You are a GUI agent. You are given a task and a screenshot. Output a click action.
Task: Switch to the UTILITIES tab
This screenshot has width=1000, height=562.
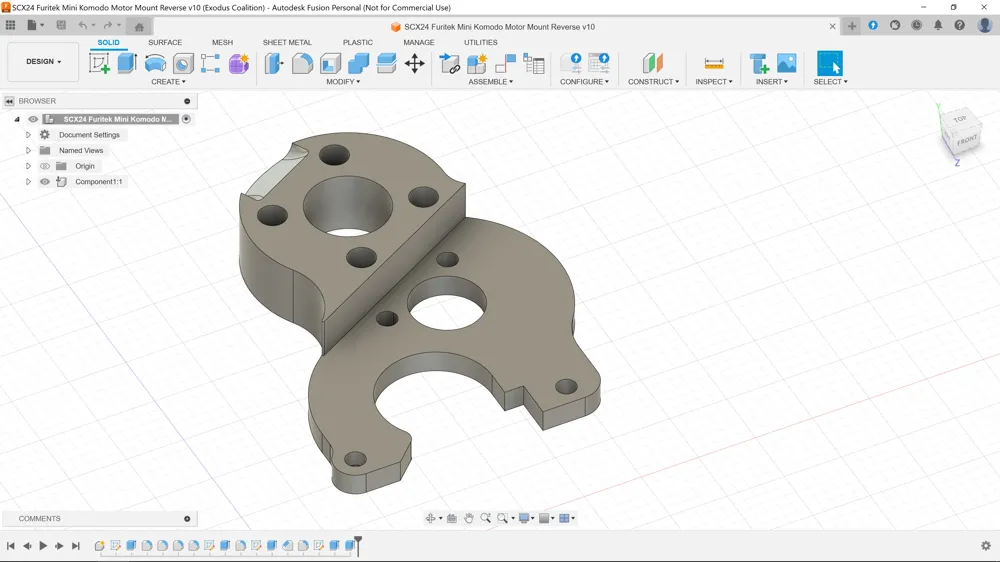pyautogui.click(x=480, y=42)
